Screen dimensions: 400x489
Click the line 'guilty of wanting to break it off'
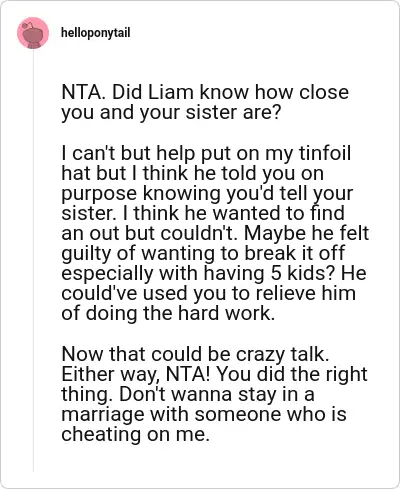203,254
